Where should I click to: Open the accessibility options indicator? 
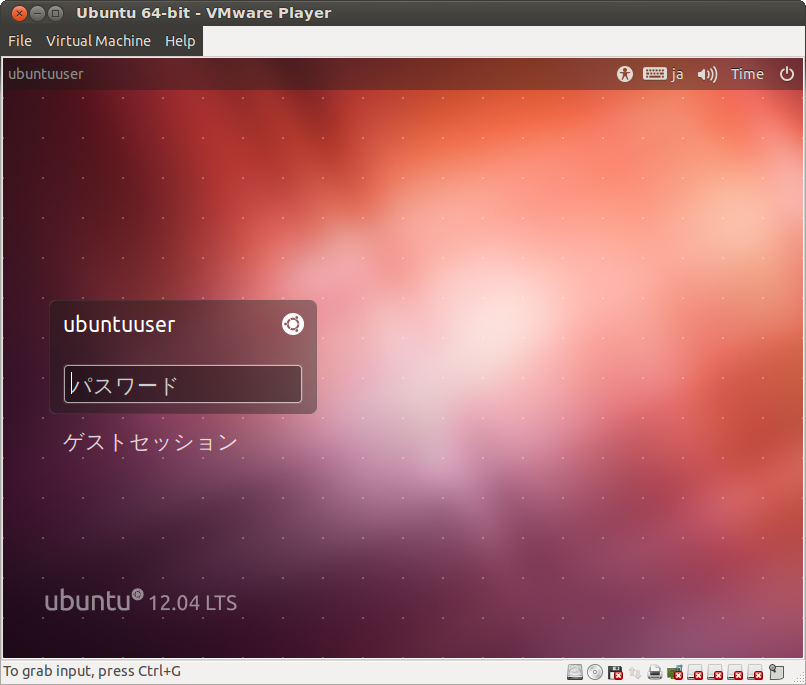(625, 74)
